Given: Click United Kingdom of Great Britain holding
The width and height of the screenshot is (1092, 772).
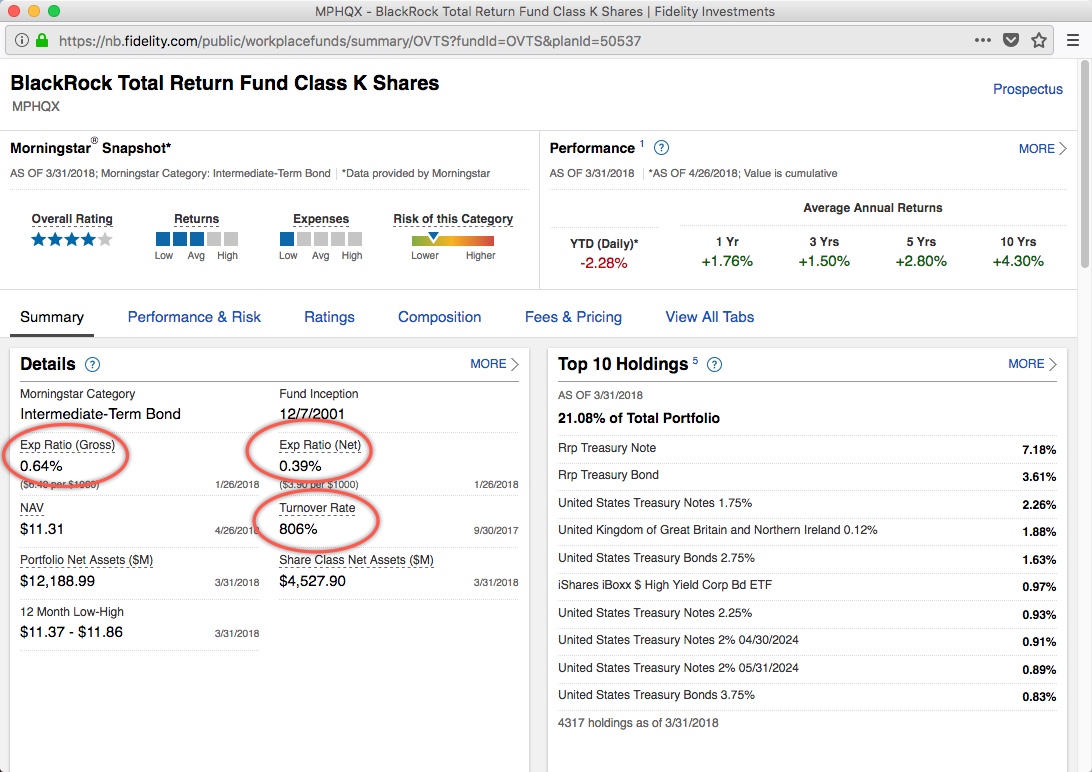Looking at the screenshot, I should [x=806, y=531].
